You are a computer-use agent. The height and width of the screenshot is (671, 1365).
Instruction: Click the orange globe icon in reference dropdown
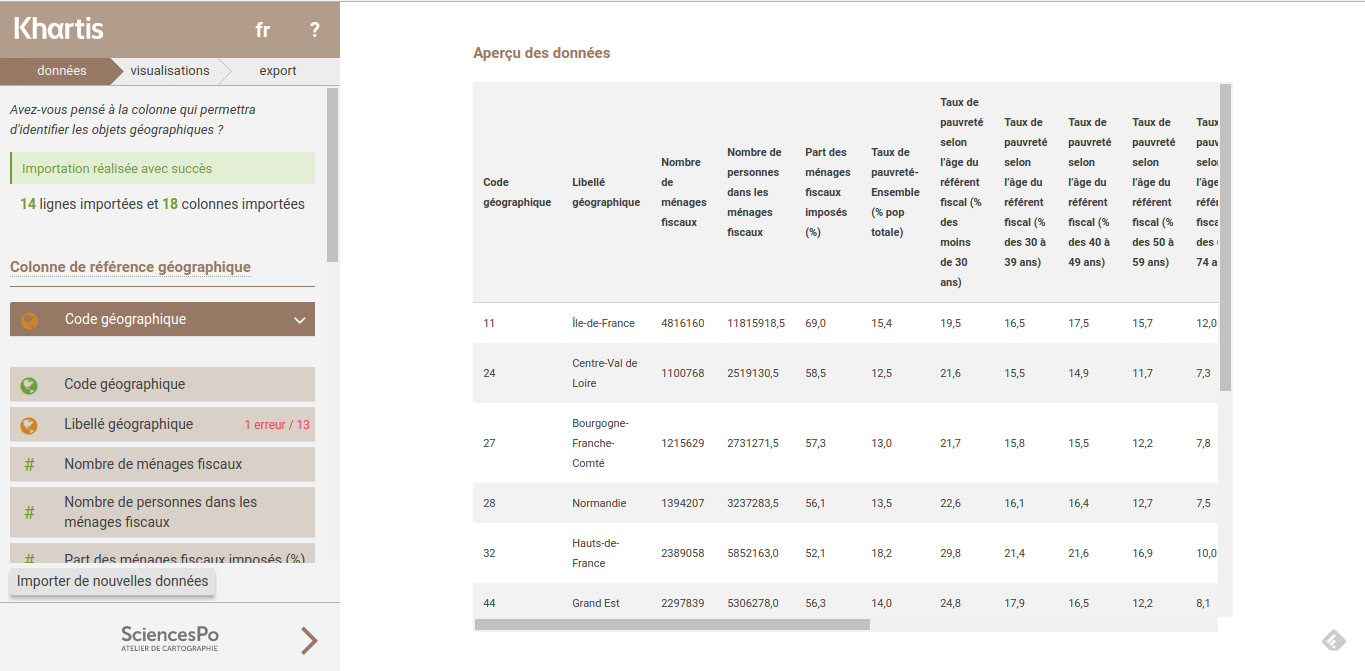coord(30,321)
